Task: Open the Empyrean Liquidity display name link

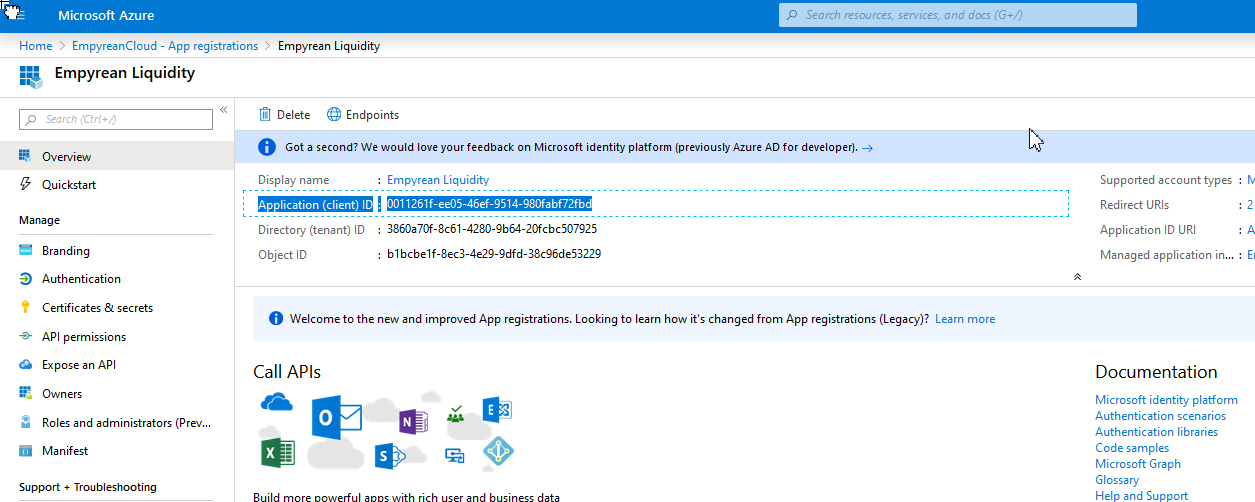Action: 438,180
